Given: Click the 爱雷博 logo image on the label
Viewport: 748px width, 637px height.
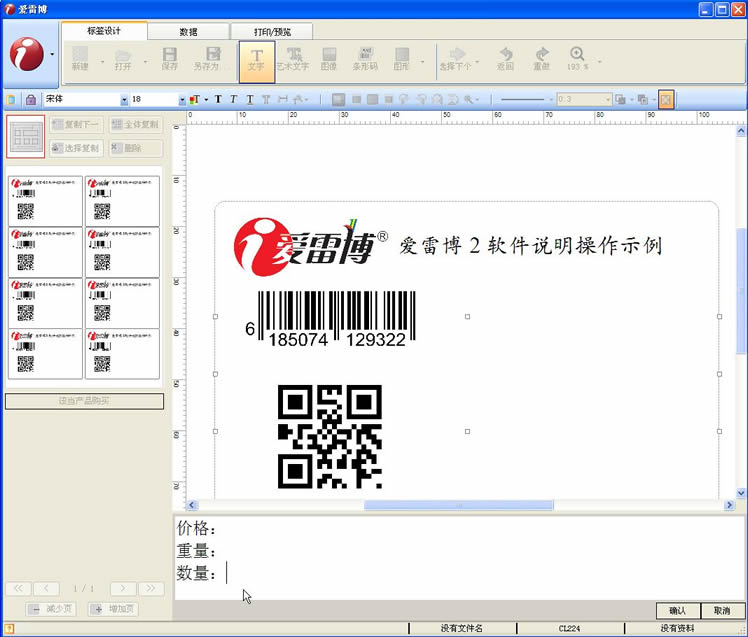Looking at the screenshot, I should pyautogui.click(x=311, y=247).
